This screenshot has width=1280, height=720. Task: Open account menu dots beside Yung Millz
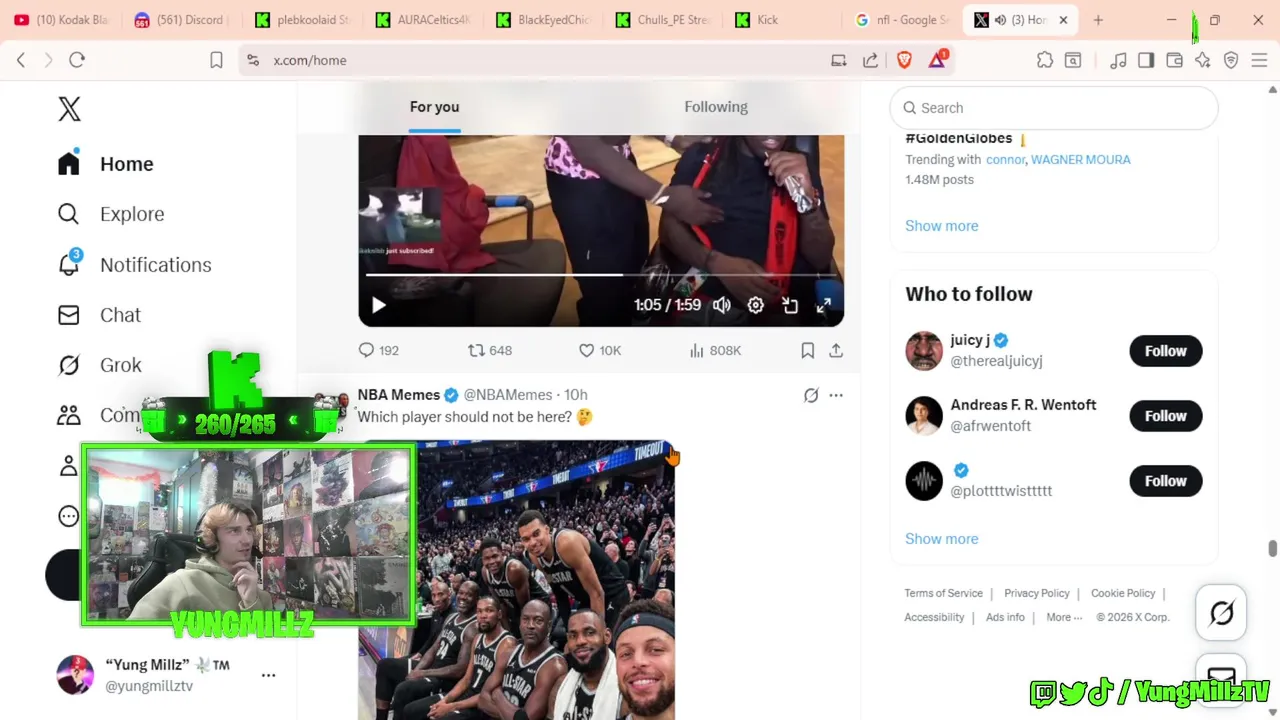pos(268,675)
